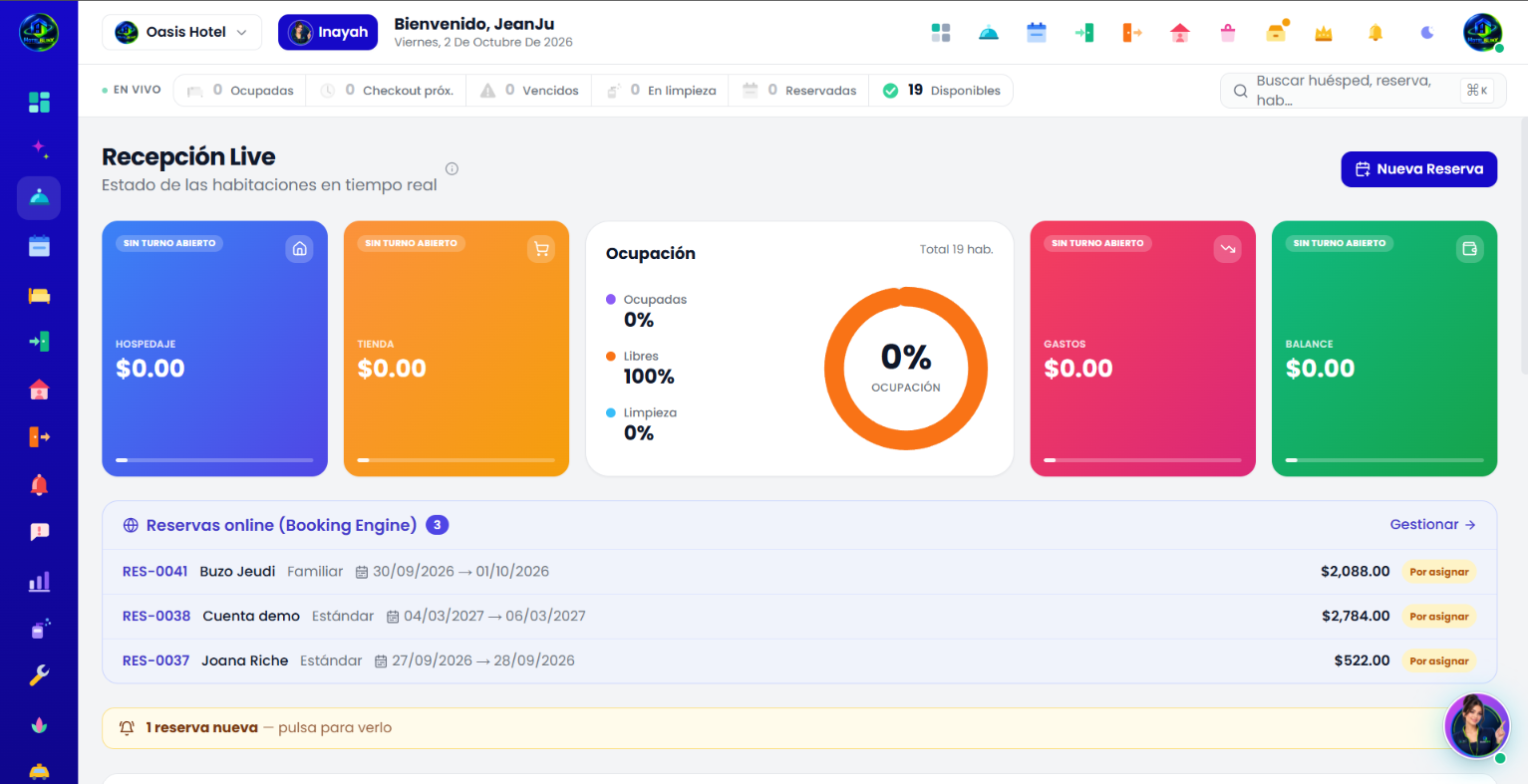The width and height of the screenshot is (1528, 784).
Task: Click Por asignar badge for Buzo Jeudi
Action: [x=1439, y=572]
